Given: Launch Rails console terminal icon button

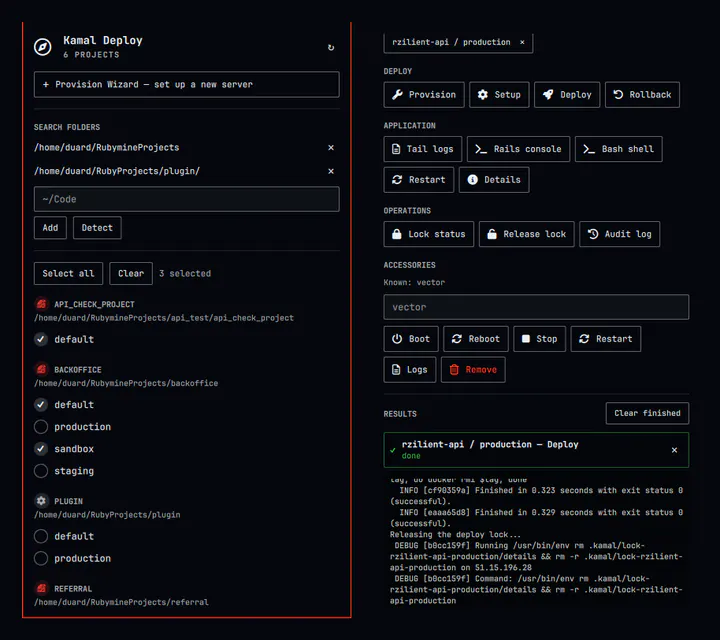Looking at the screenshot, I should pyautogui.click(x=518, y=149).
